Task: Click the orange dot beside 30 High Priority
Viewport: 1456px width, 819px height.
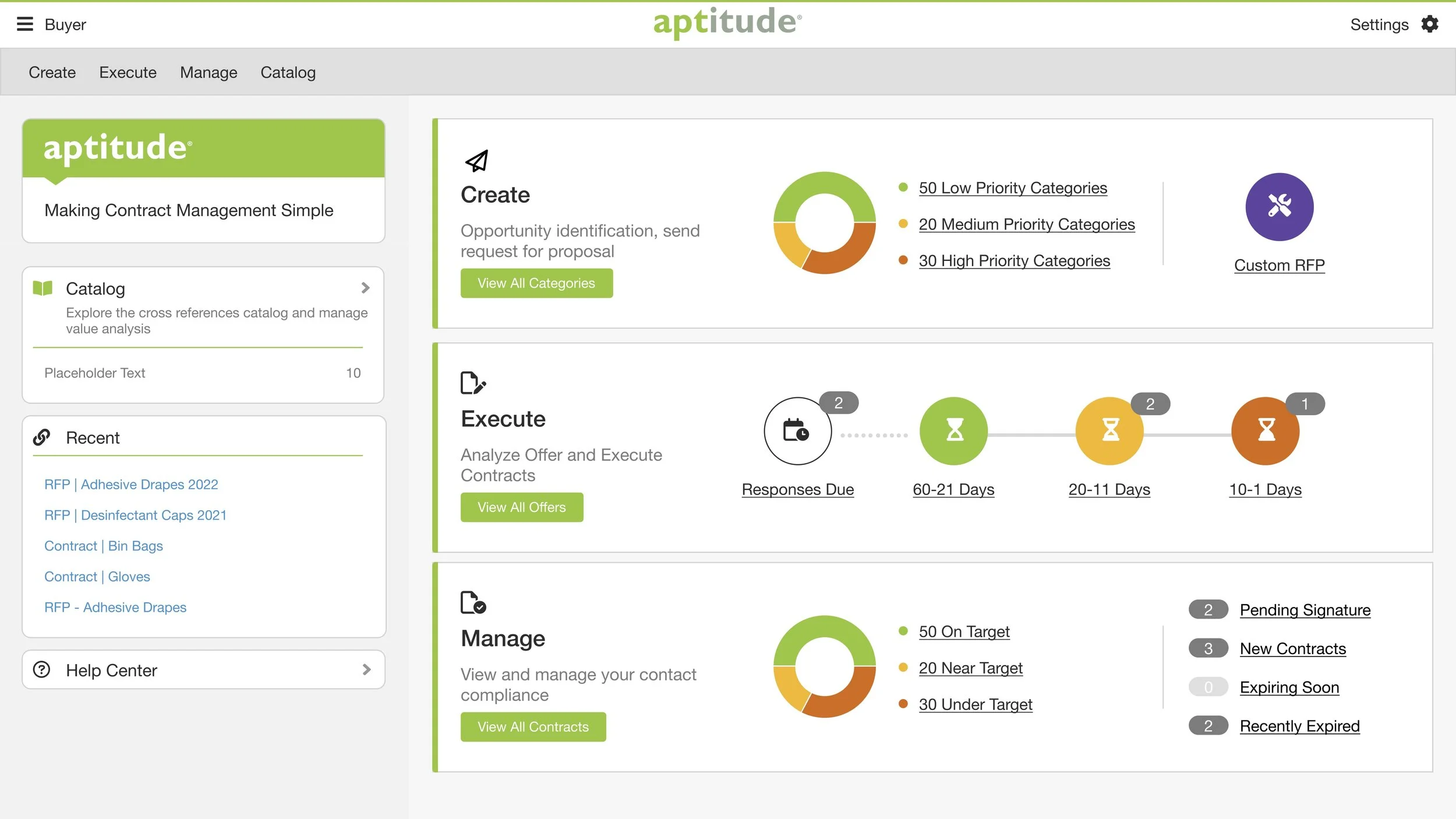Action: 903,260
